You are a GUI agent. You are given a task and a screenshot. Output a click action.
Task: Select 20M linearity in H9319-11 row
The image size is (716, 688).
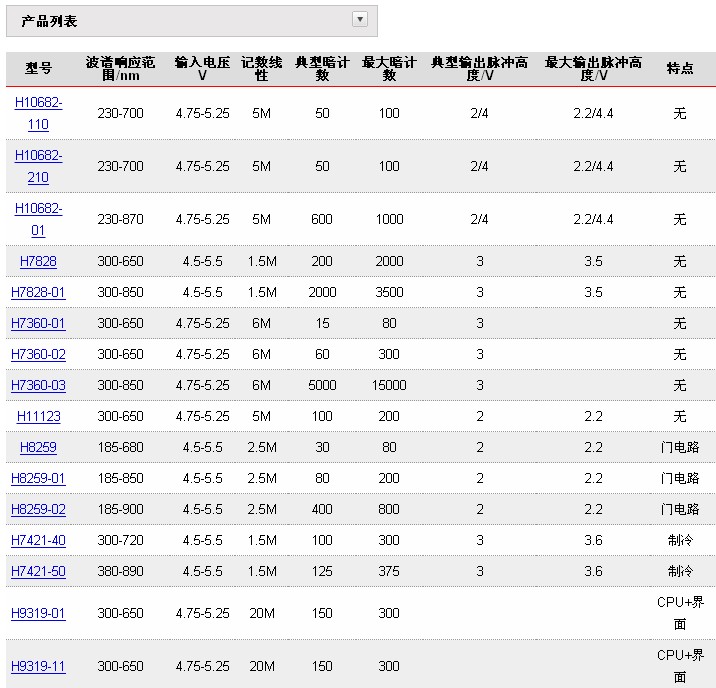click(x=262, y=666)
